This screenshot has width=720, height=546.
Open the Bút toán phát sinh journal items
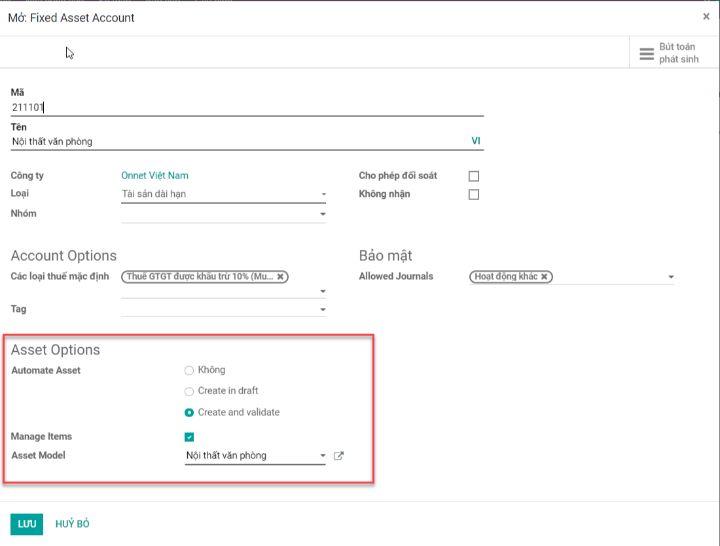tap(669, 53)
